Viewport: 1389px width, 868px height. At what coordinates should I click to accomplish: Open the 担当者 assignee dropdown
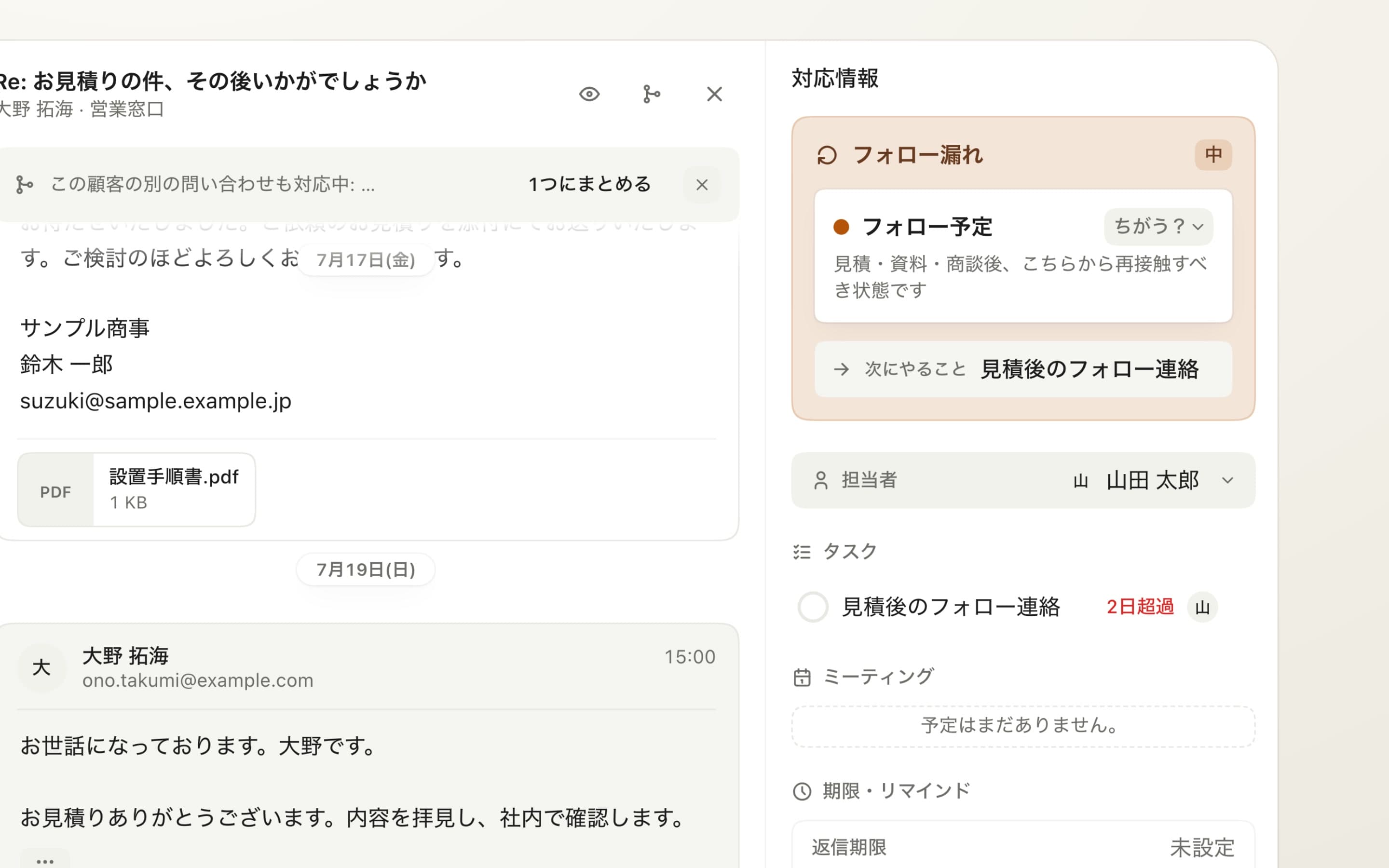point(1023,480)
